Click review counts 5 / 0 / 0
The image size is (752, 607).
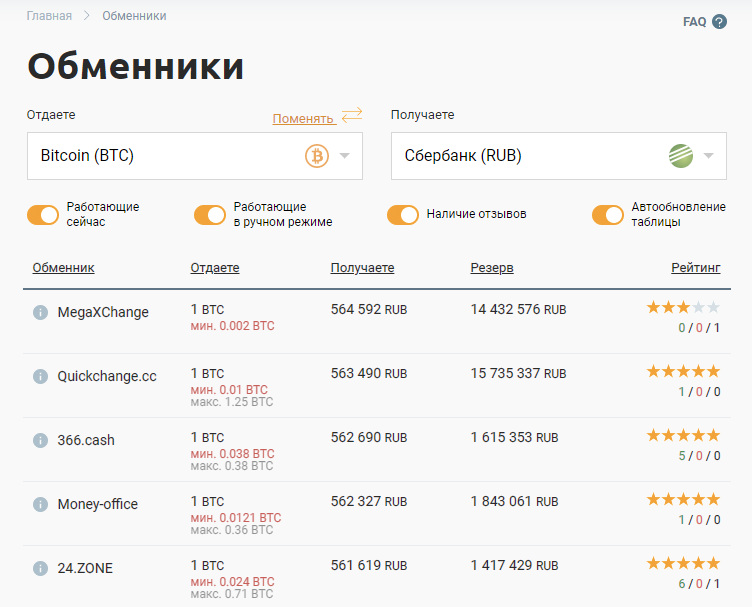coord(699,456)
